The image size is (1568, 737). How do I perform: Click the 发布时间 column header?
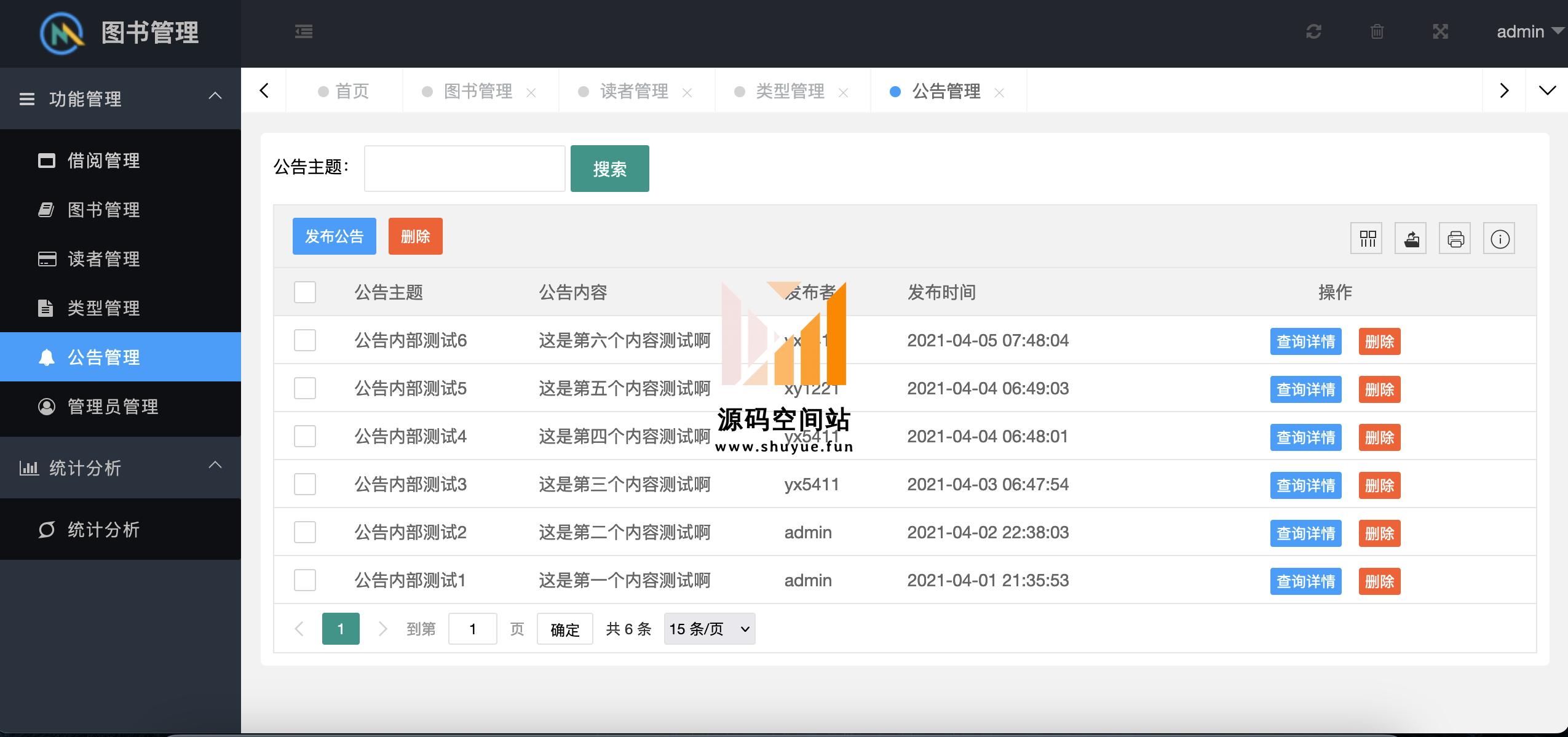pos(942,292)
